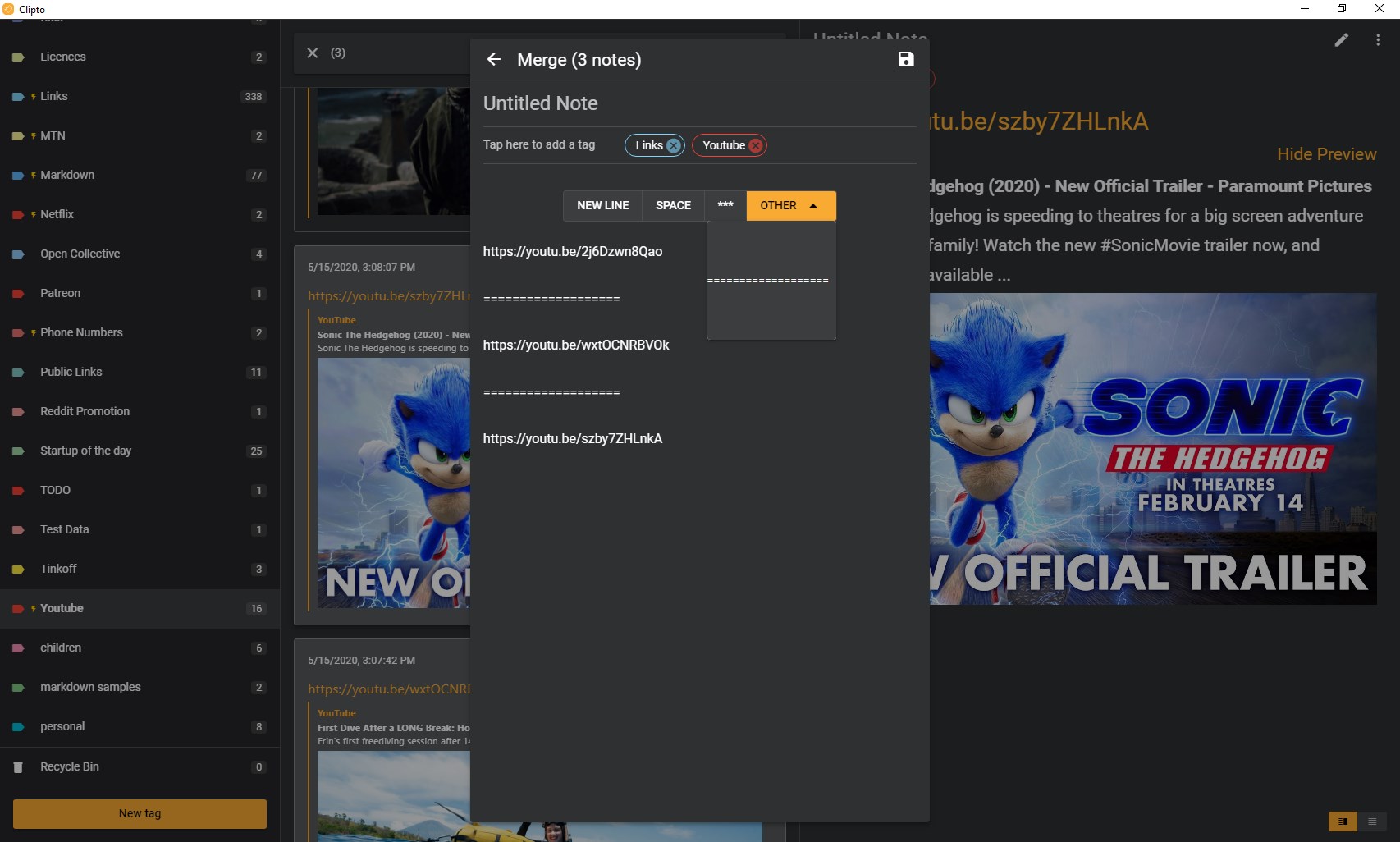Viewport: 1400px width, 842px height.
Task: Select the Youtube tag
Action: point(140,608)
